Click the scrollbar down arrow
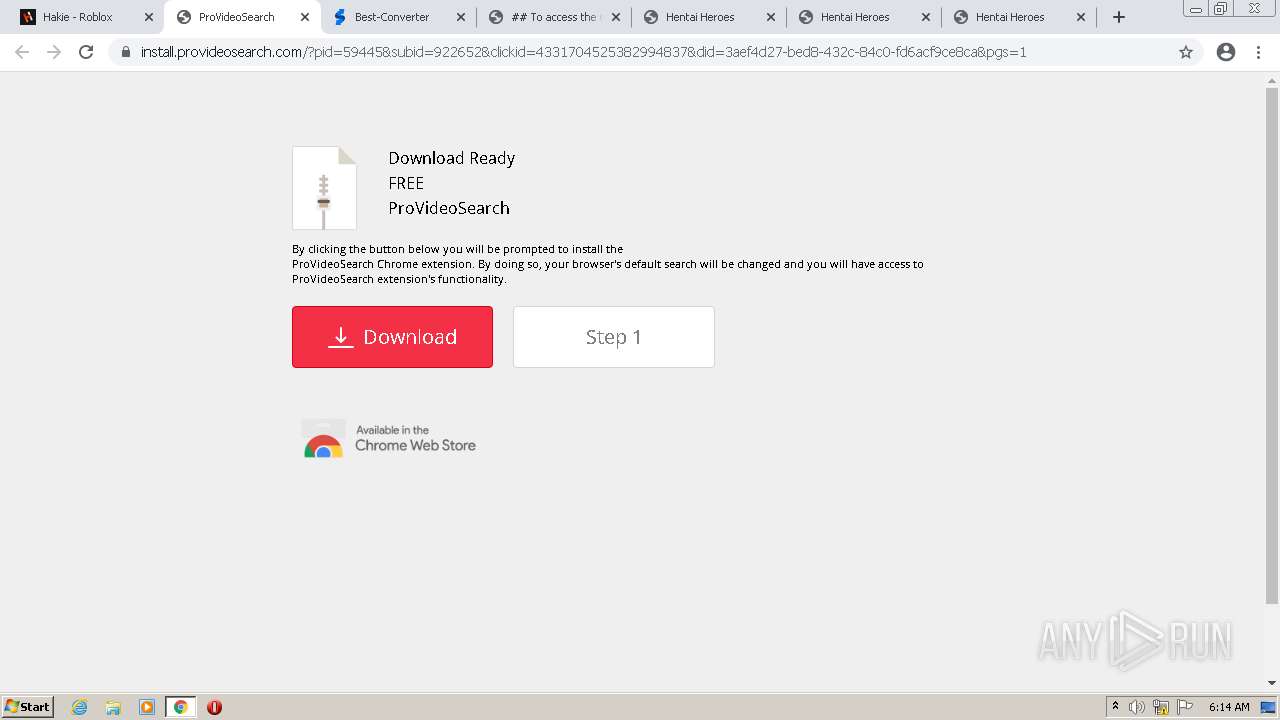 1272,684
